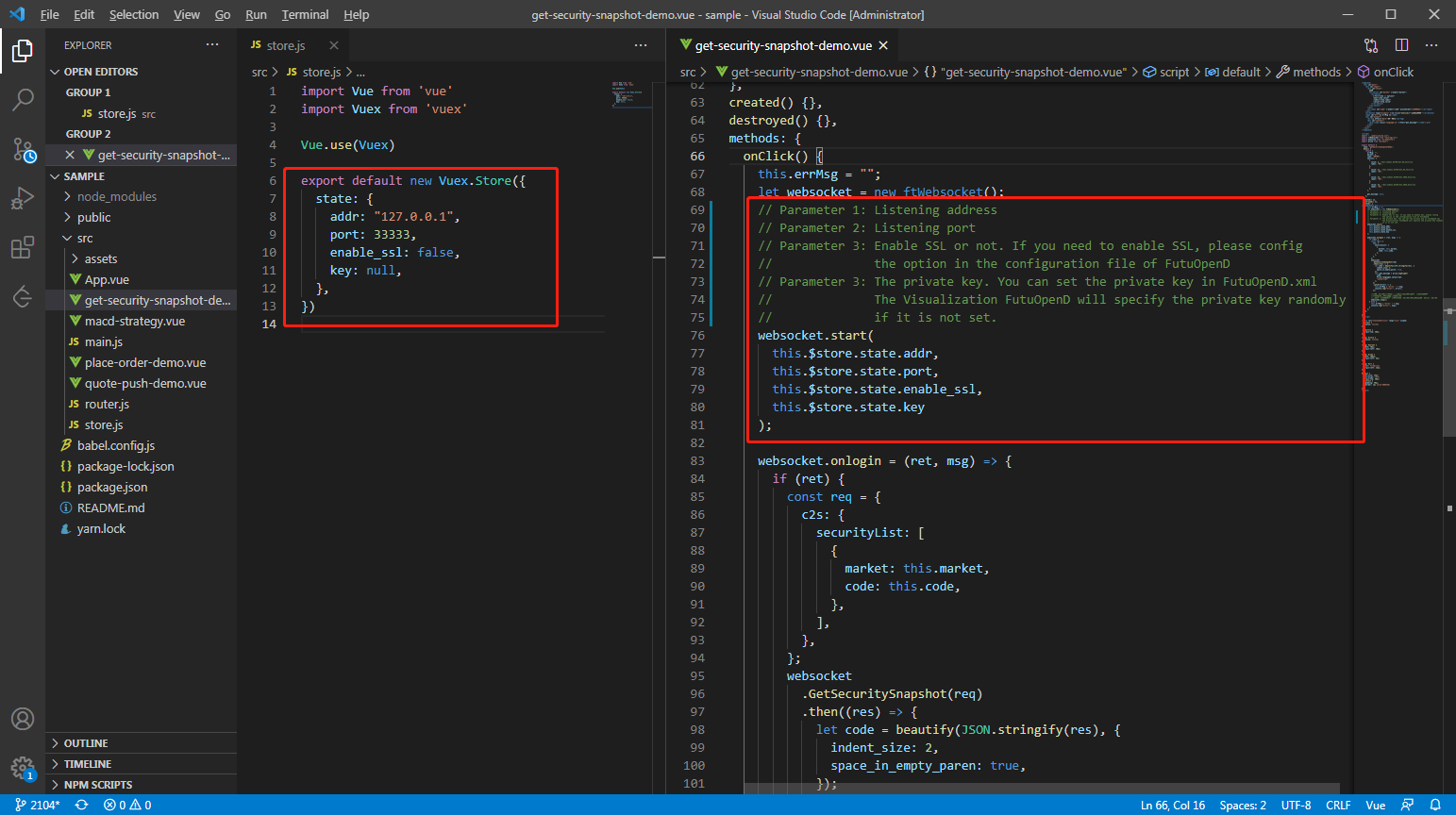Select the Run and Debug icon
This screenshot has height=815, width=1456.
[x=23, y=198]
